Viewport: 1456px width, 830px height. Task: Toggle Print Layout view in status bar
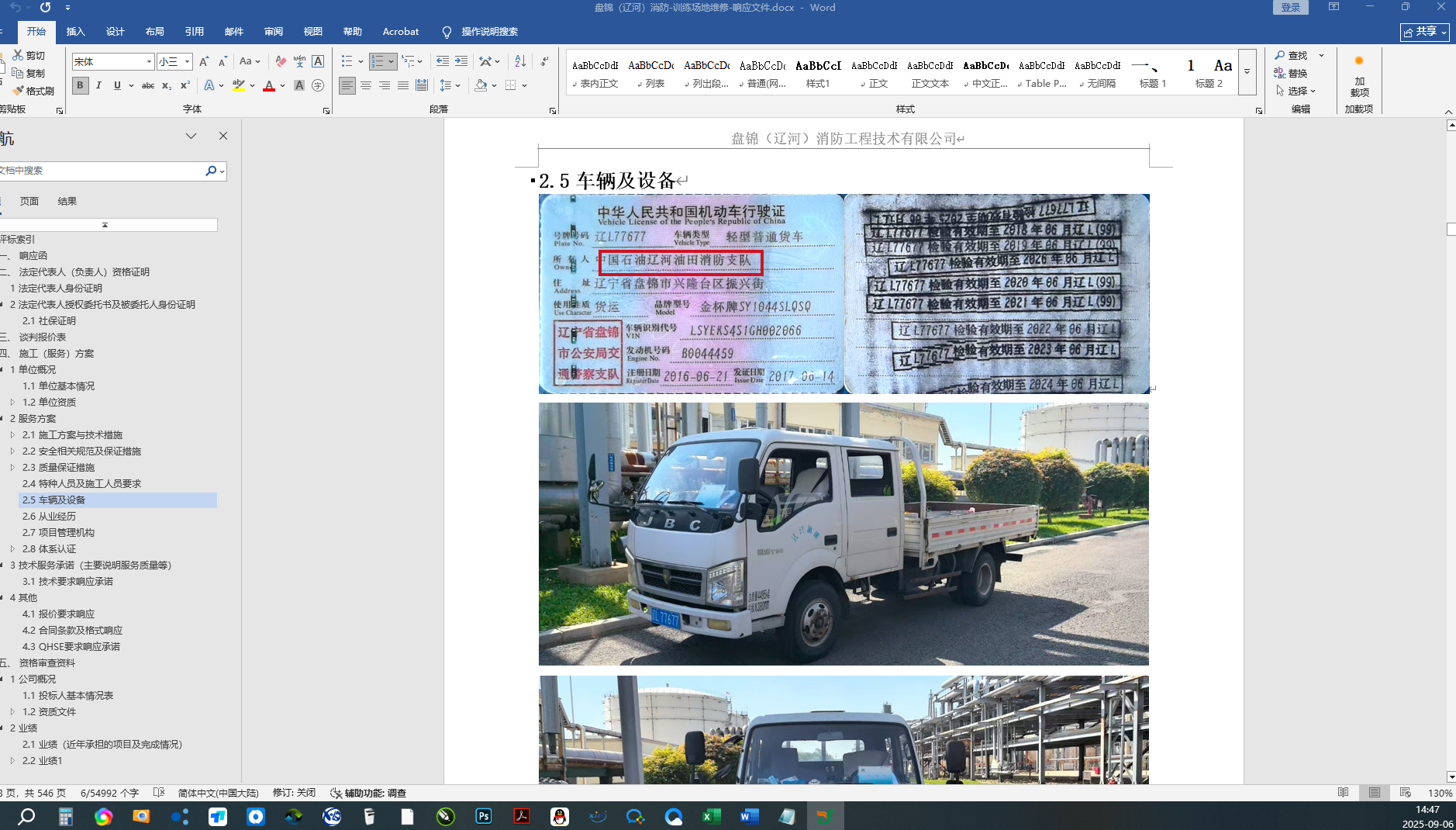(x=1374, y=793)
